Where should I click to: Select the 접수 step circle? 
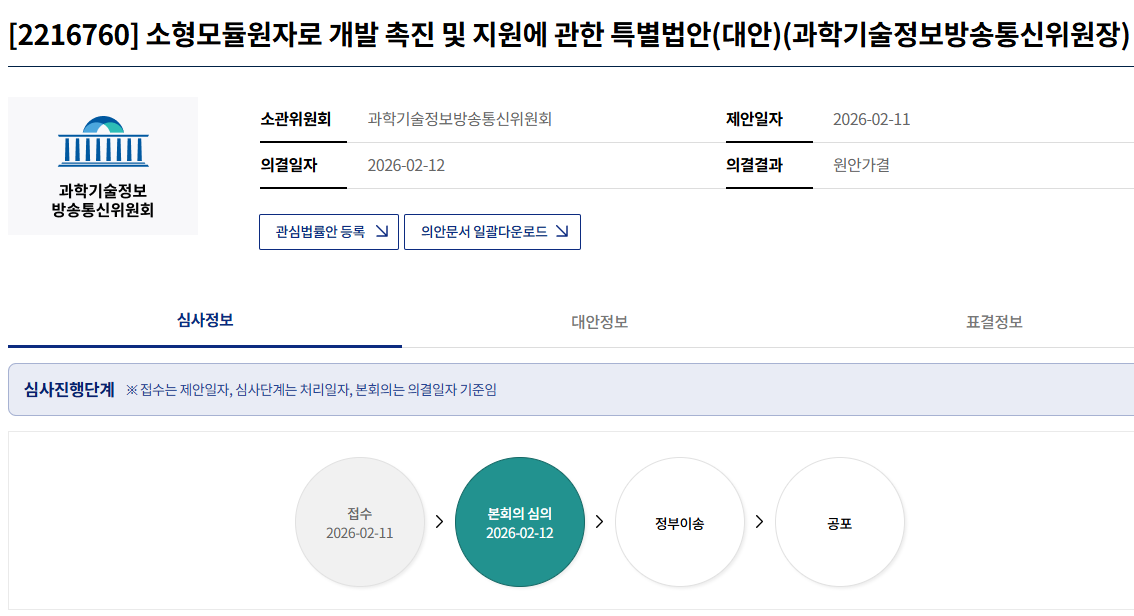(x=360, y=522)
